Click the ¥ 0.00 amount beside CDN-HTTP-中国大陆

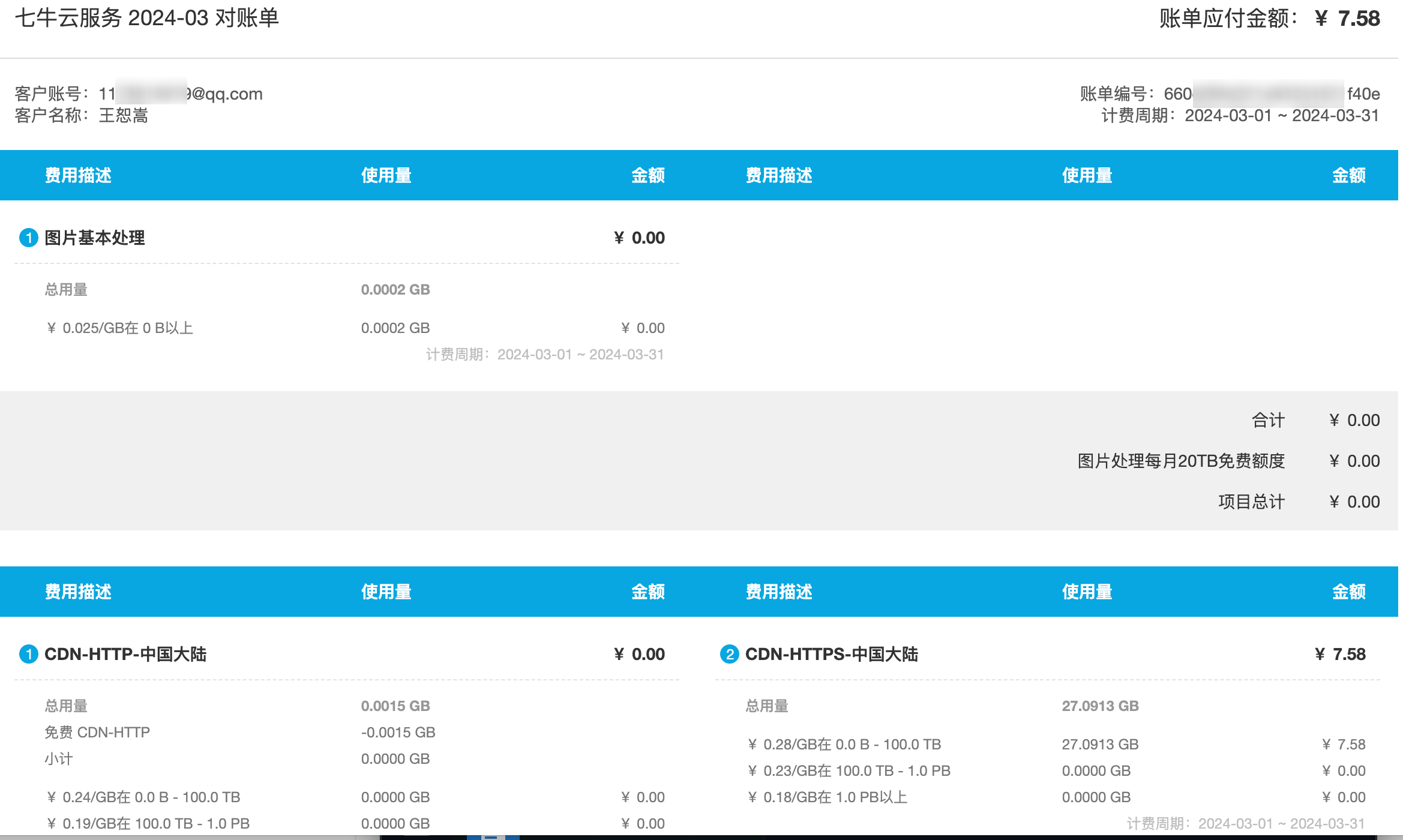[639, 654]
